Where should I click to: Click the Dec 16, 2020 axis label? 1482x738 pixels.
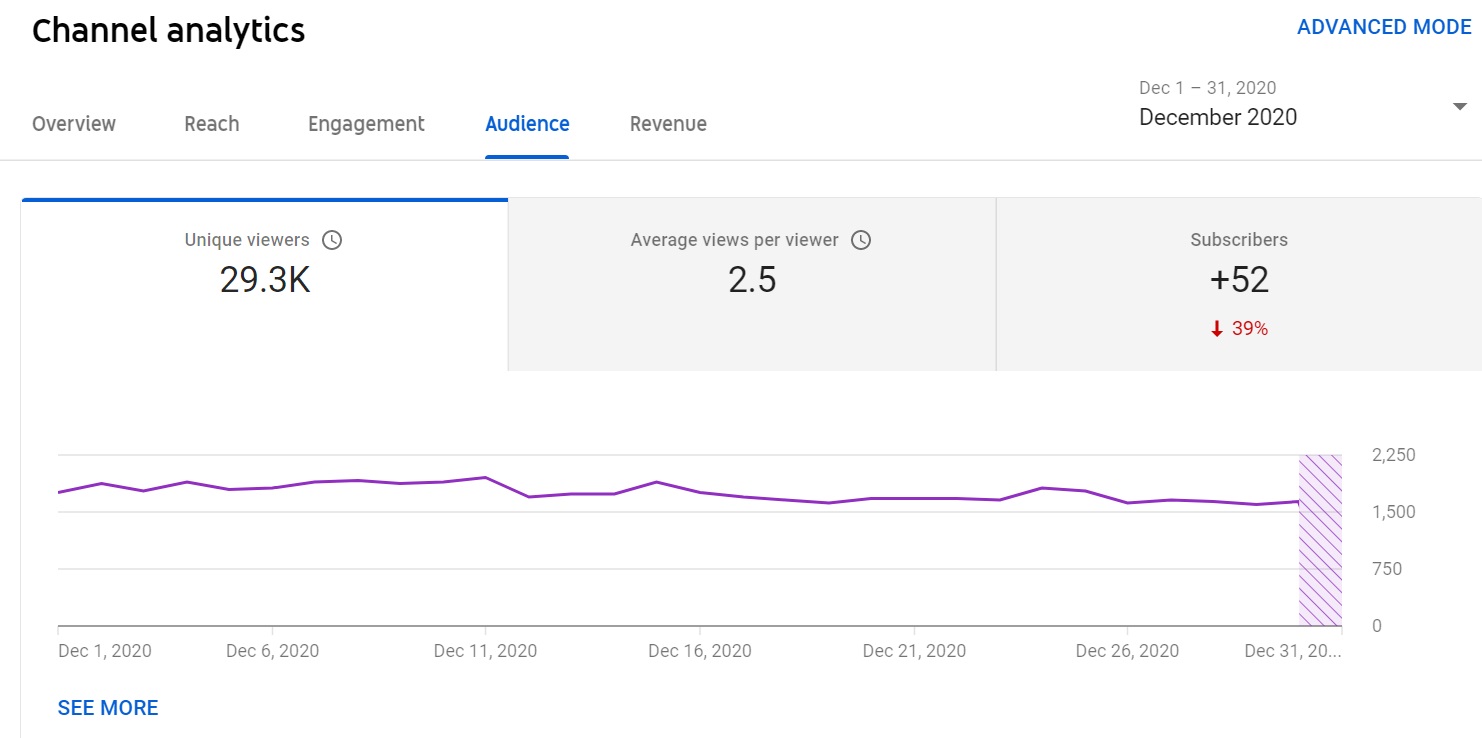coord(700,651)
